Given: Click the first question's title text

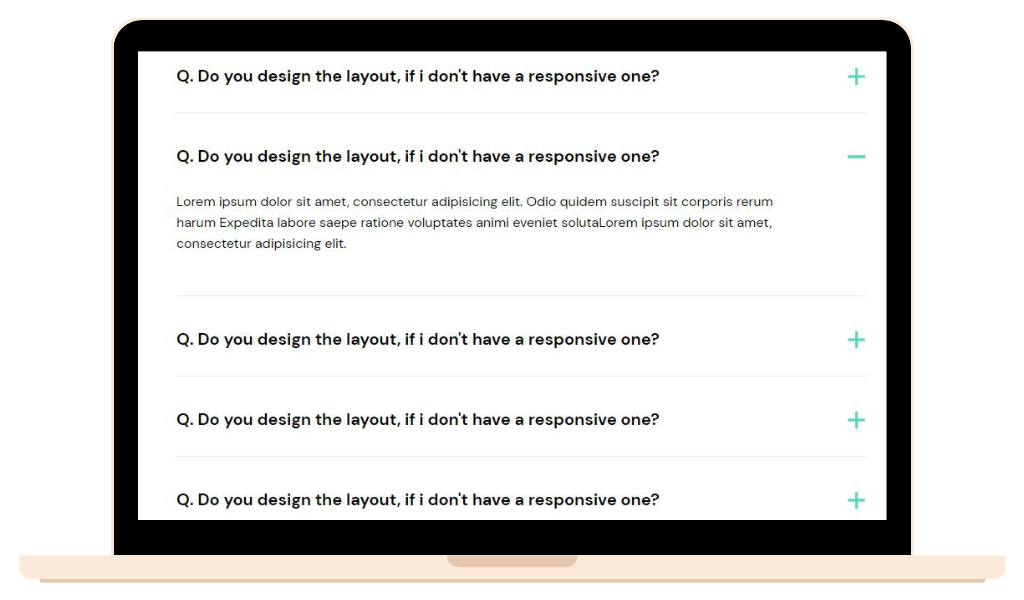Looking at the screenshot, I should (x=417, y=77).
